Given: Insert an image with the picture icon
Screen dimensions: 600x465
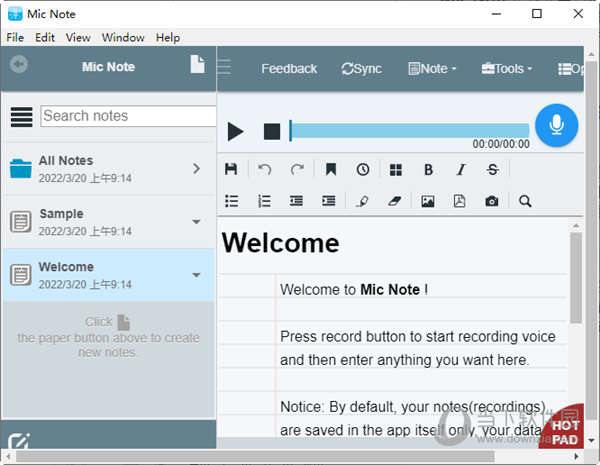Looking at the screenshot, I should pos(428,201).
